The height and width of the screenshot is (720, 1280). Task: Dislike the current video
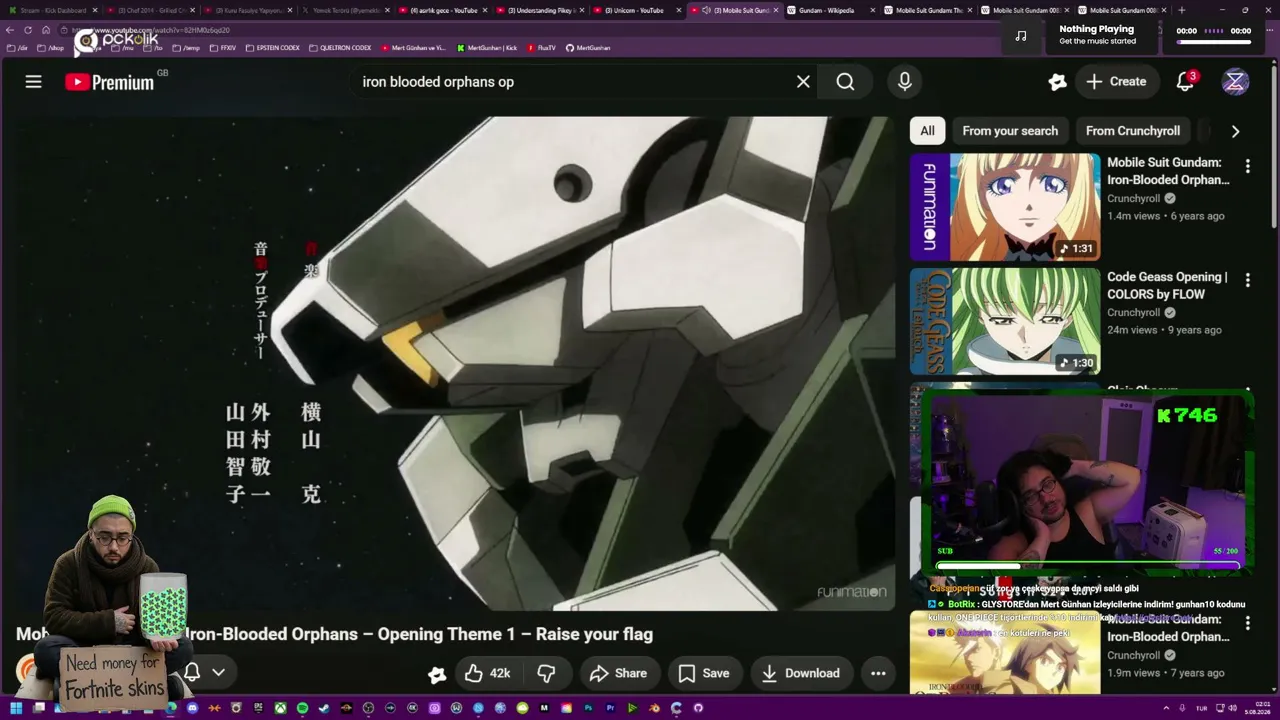(546, 674)
